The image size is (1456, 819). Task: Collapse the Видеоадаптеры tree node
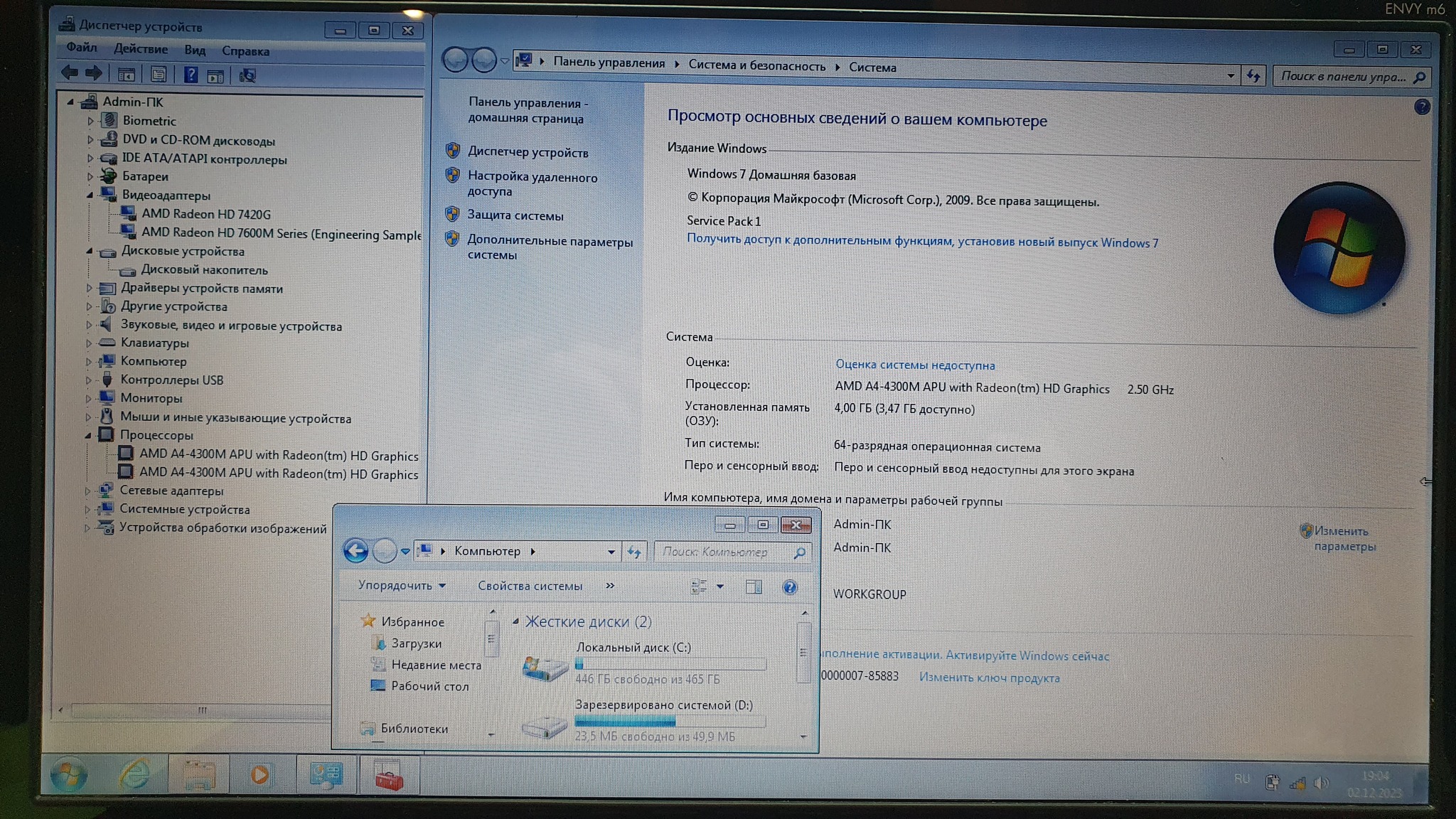(x=90, y=195)
